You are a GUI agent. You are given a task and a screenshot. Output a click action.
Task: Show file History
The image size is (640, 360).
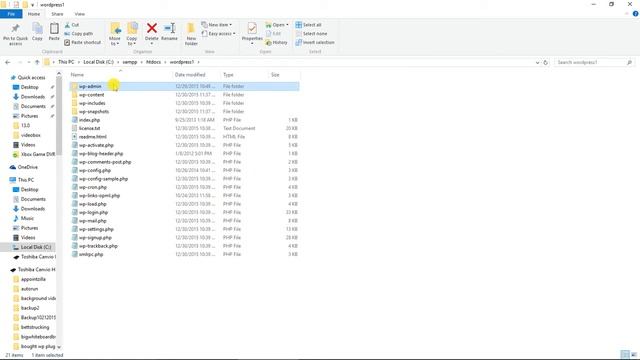pos(276,42)
